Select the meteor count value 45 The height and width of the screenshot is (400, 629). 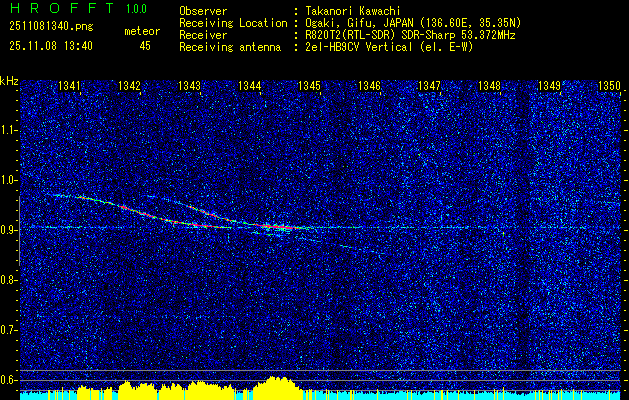point(145,46)
